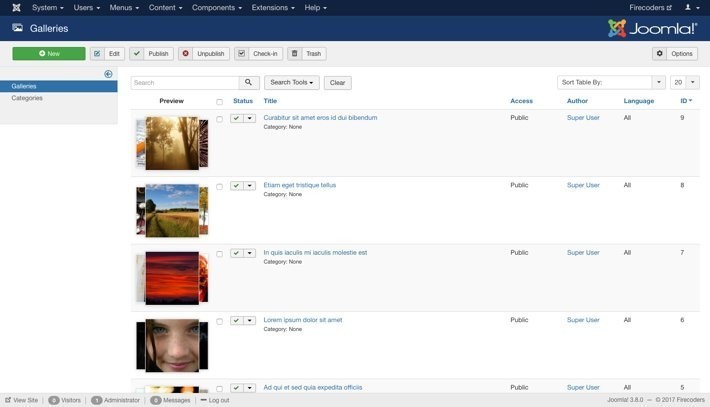Open the Menus menu
The height and width of the screenshot is (407, 710).
click(x=124, y=8)
